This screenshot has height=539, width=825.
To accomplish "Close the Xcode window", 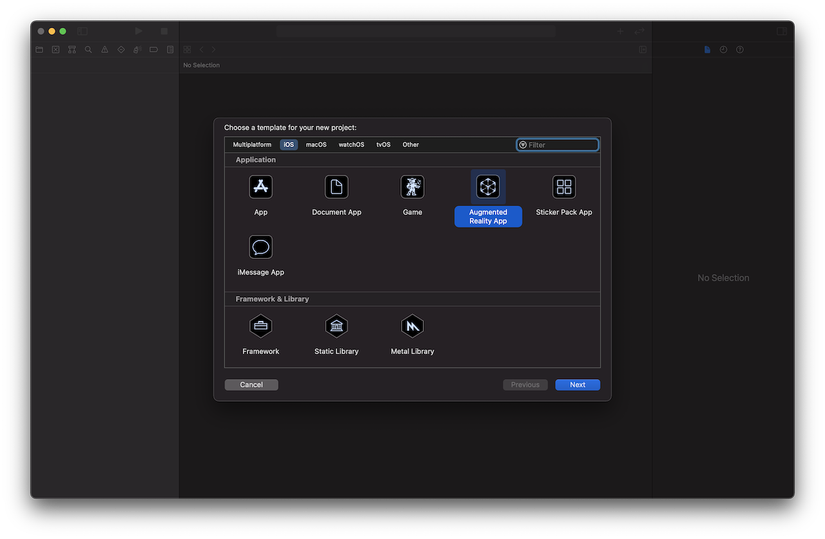I will pos(41,31).
